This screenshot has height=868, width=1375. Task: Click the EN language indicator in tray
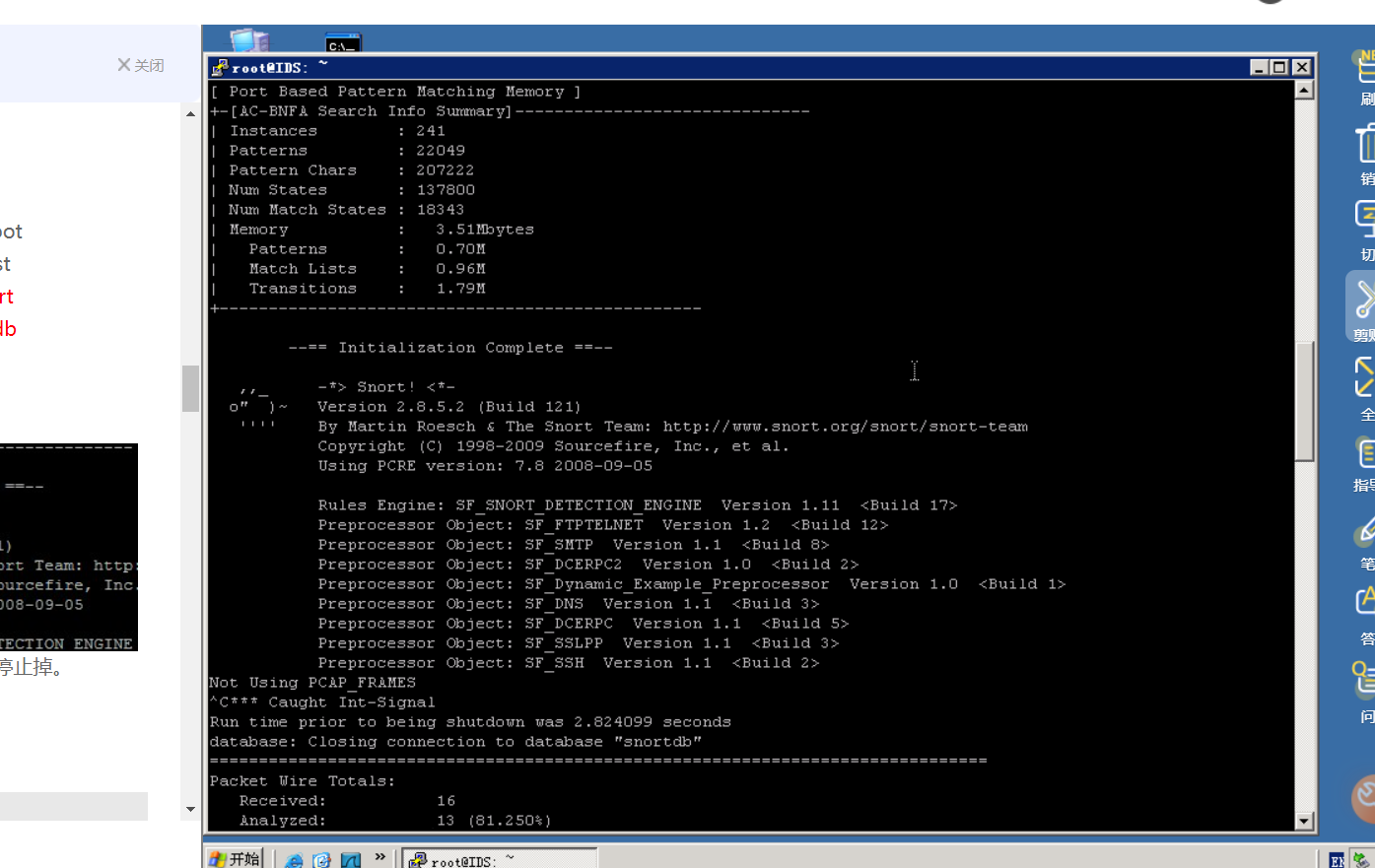[x=1337, y=860]
